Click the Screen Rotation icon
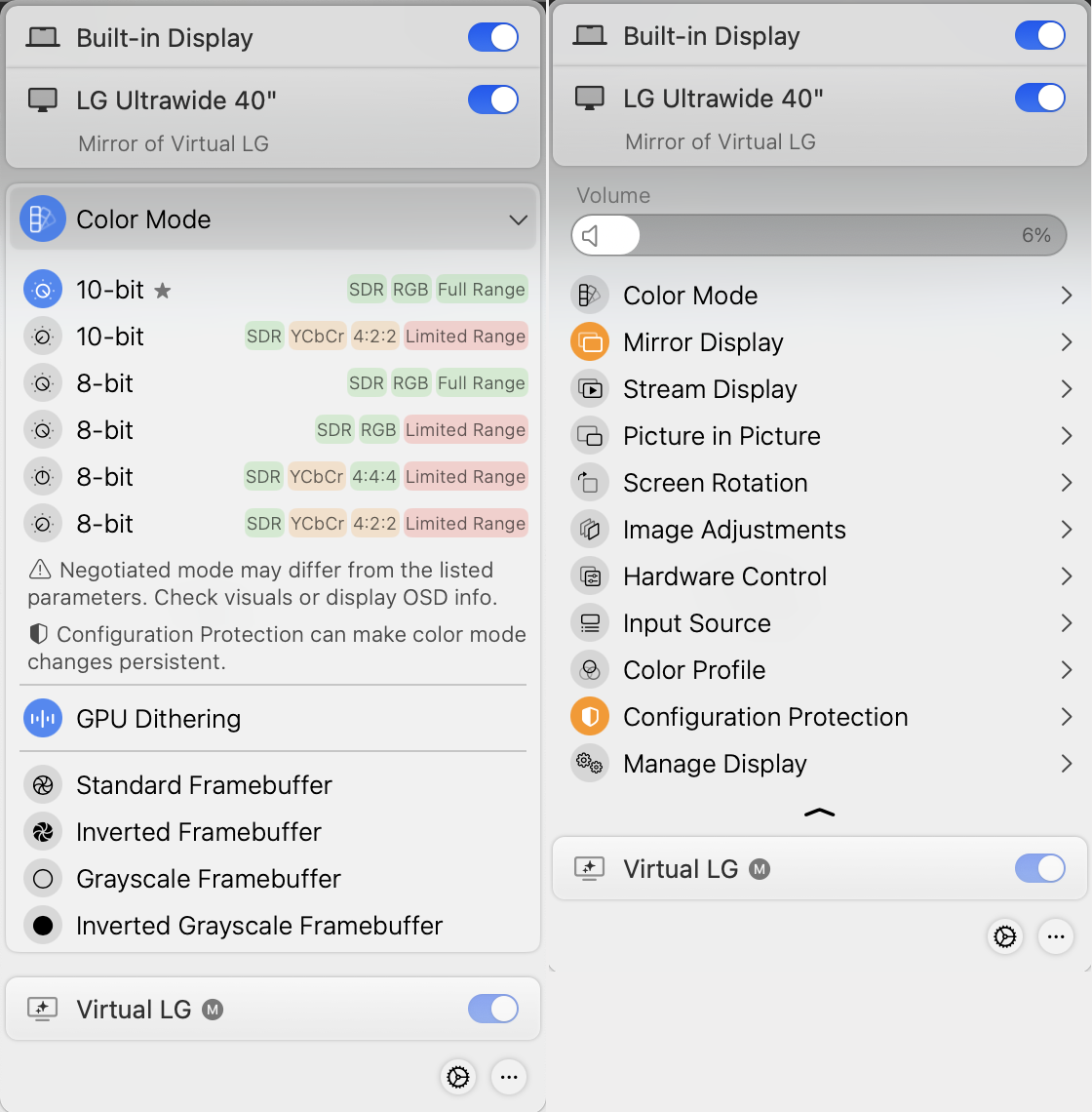Image resolution: width=1092 pixels, height=1112 pixels. [x=590, y=483]
